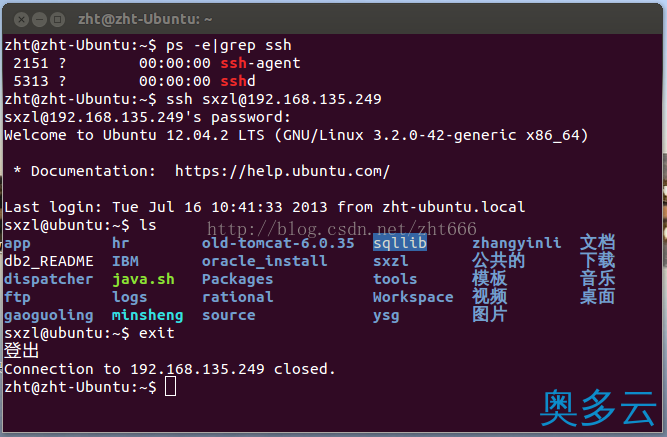Click the Workspace directory name
The width and height of the screenshot is (667, 437).
pos(413,297)
